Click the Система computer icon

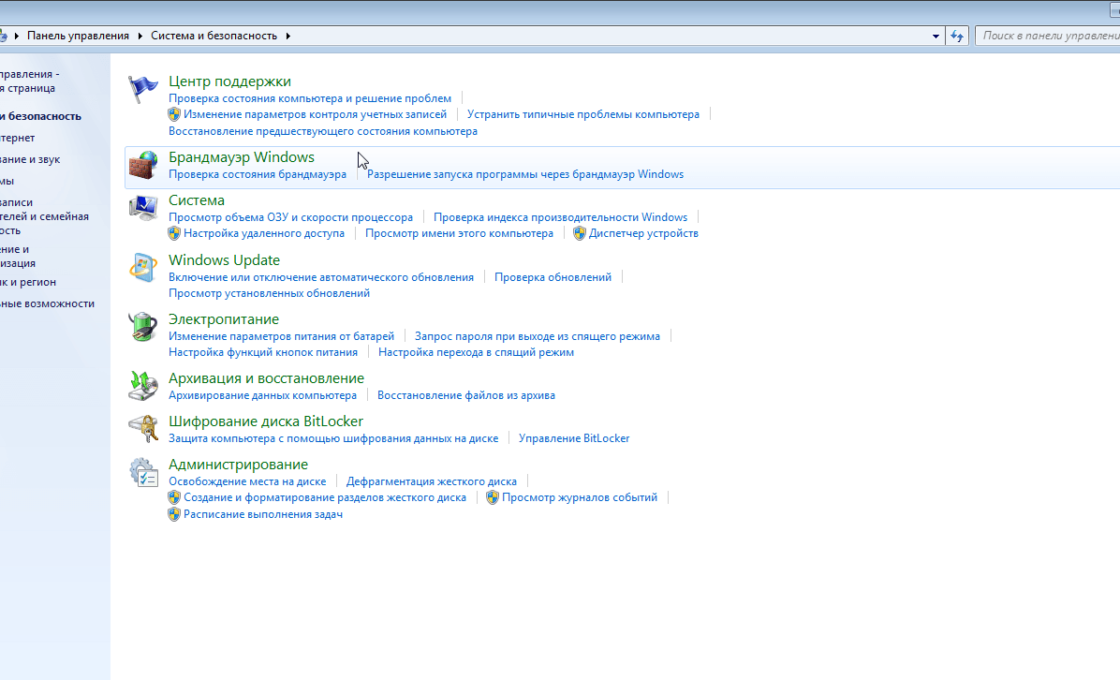pyautogui.click(x=144, y=208)
